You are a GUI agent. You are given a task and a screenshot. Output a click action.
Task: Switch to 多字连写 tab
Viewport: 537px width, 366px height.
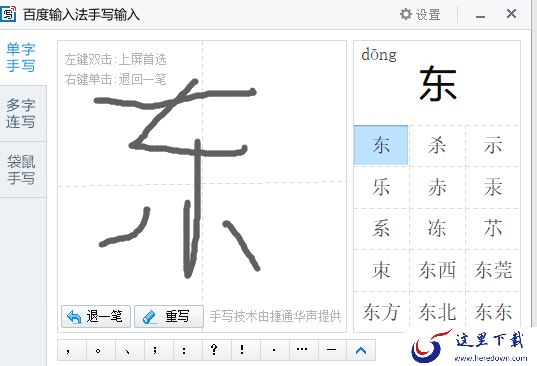pos(21,114)
